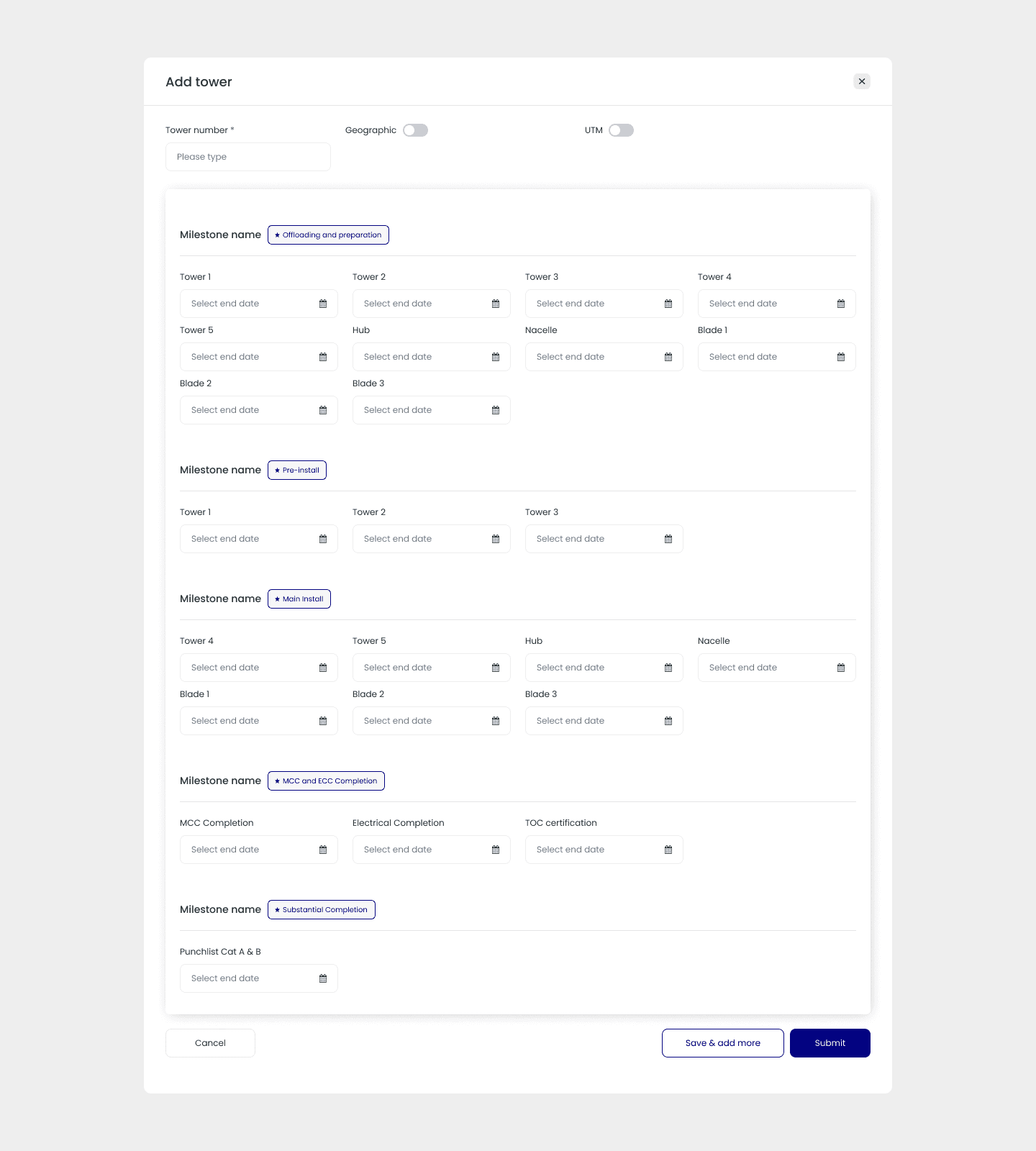Viewport: 1036px width, 1151px height.
Task: Select the Offloading and preparation milestone tag
Action: [x=328, y=235]
